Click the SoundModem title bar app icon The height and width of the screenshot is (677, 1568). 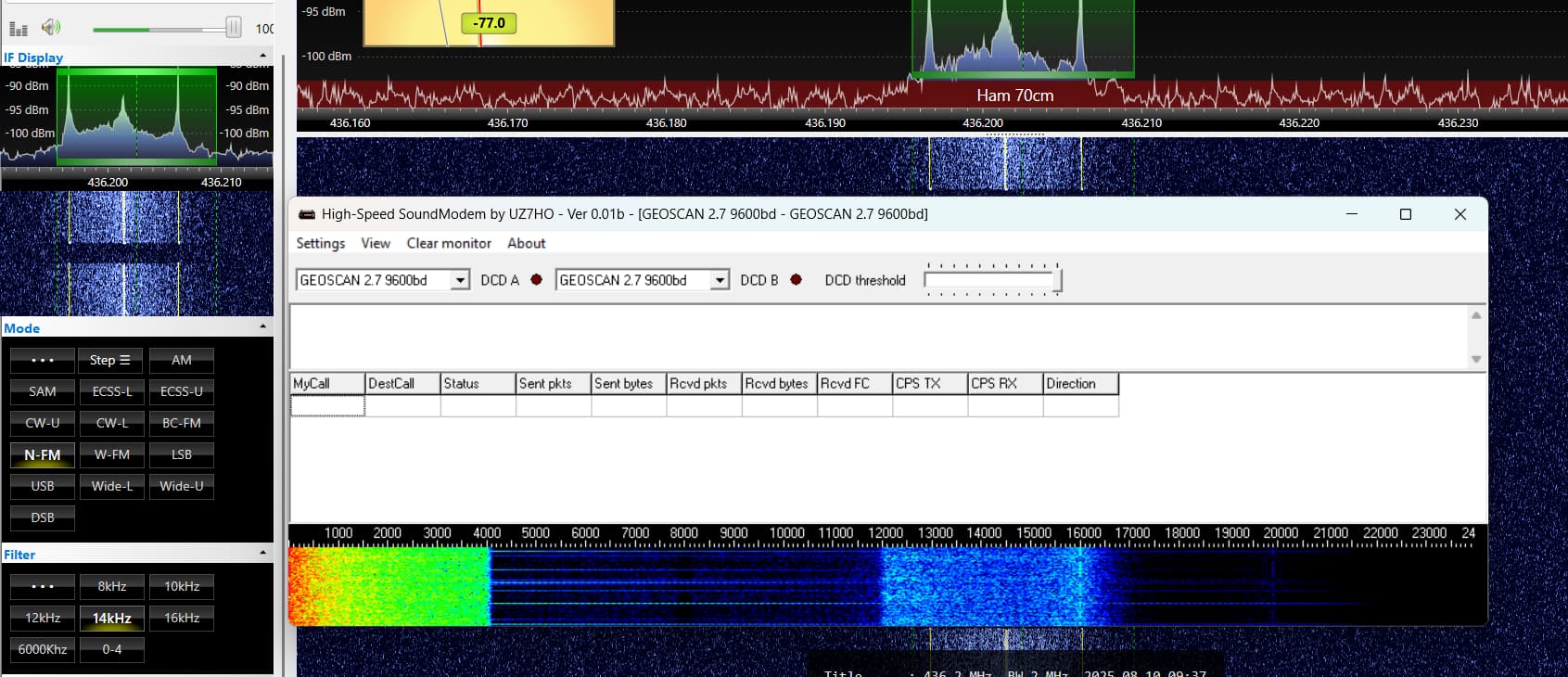pos(306,214)
